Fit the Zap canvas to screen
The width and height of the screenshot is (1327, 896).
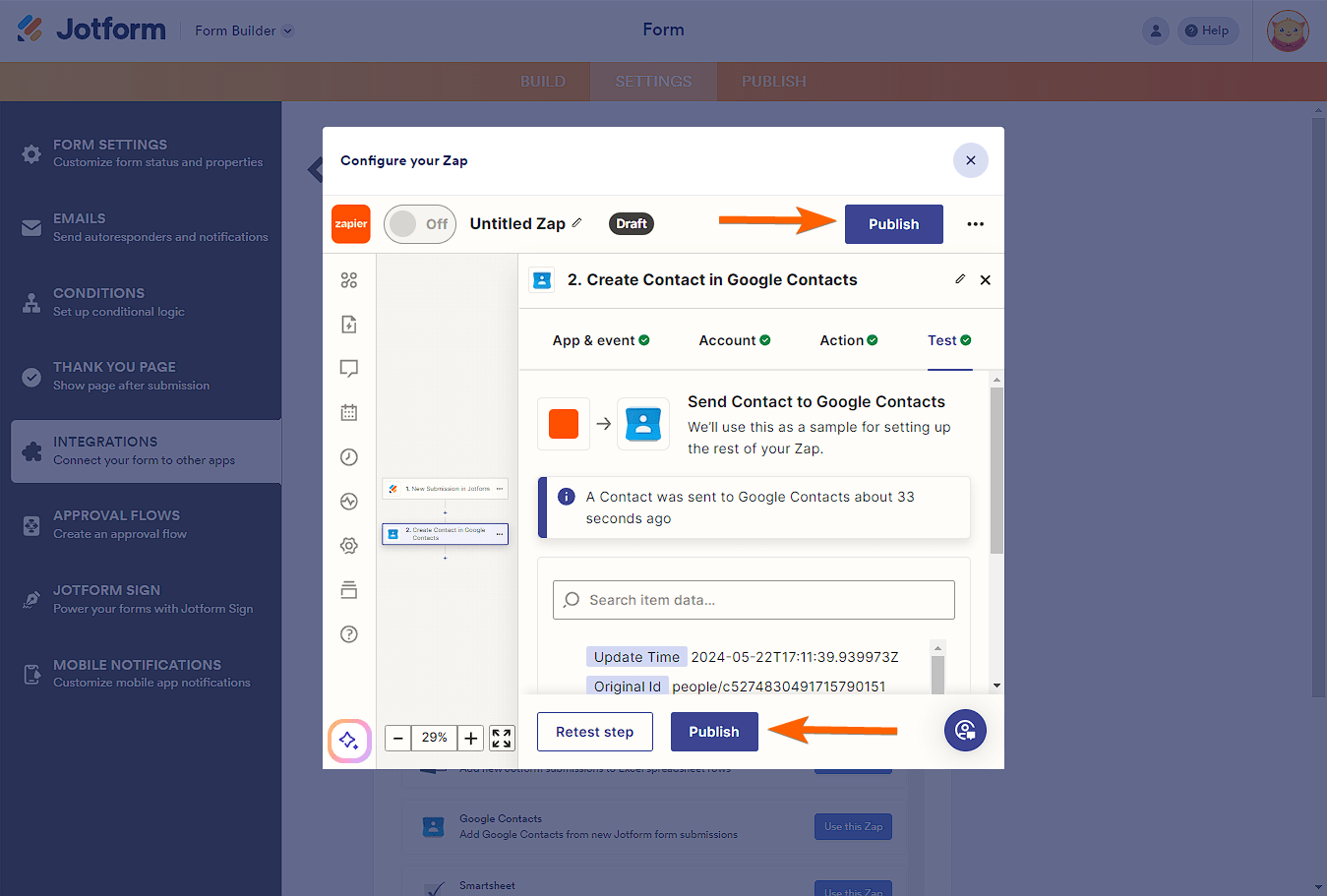point(502,738)
